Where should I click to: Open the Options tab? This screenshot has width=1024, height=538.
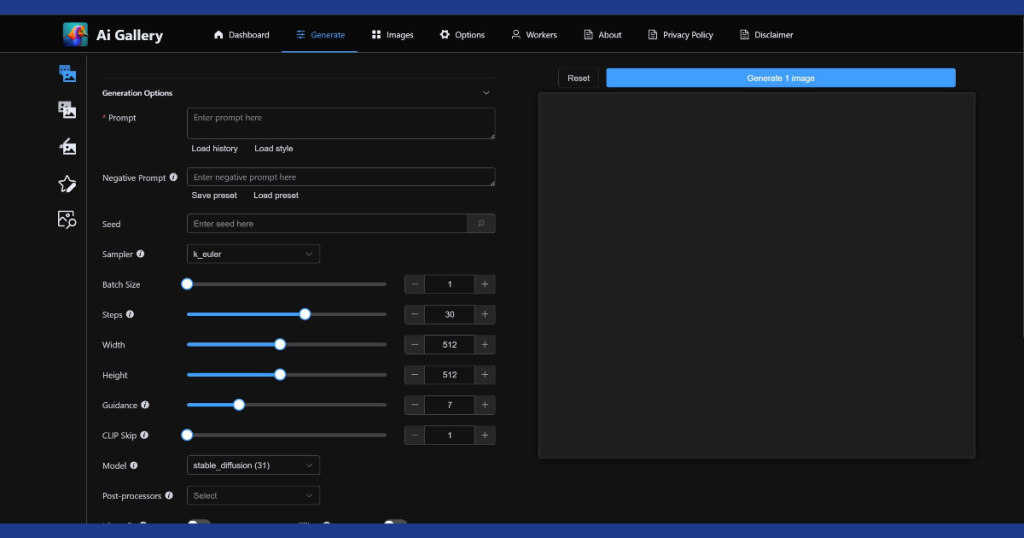[462, 35]
